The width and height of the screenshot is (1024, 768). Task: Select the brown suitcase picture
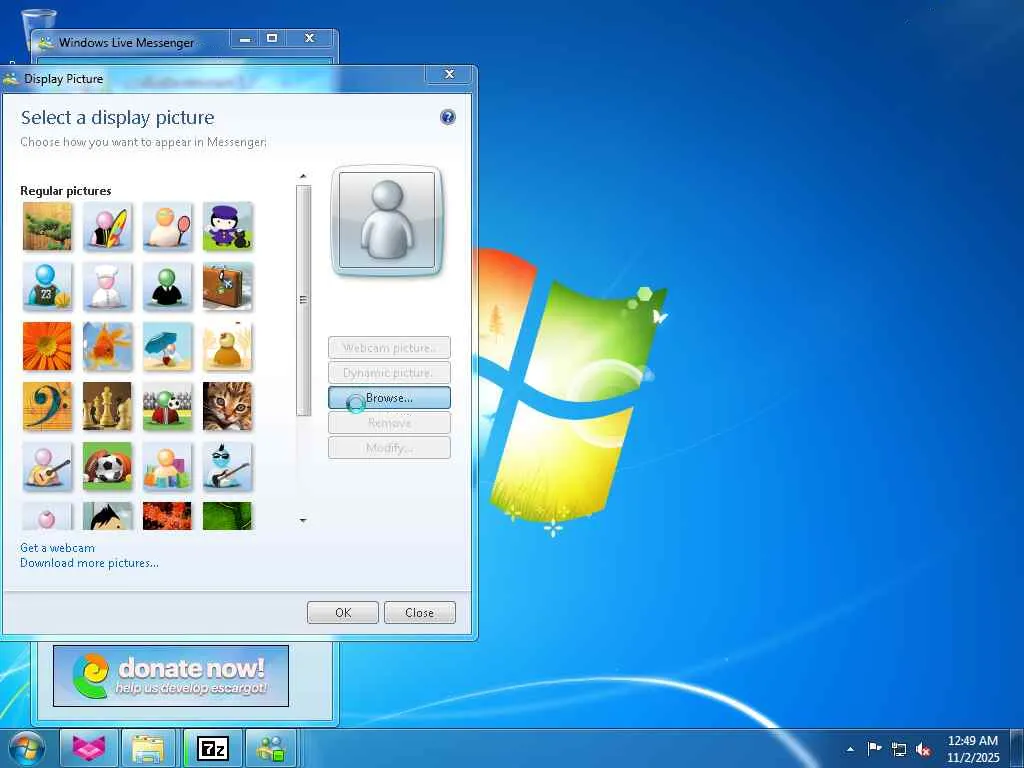click(227, 286)
